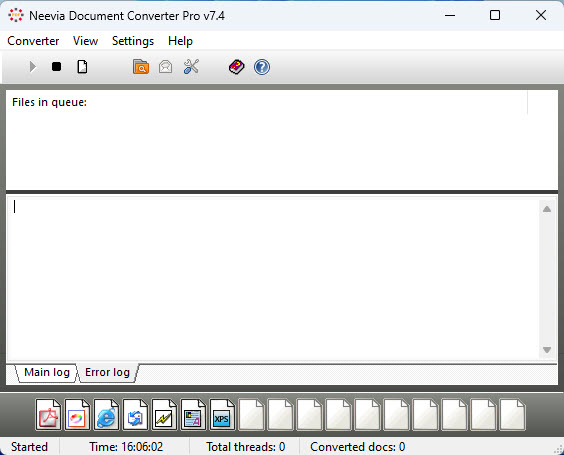Click the Files in queue label
The image size is (564, 455).
pos(49,102)
